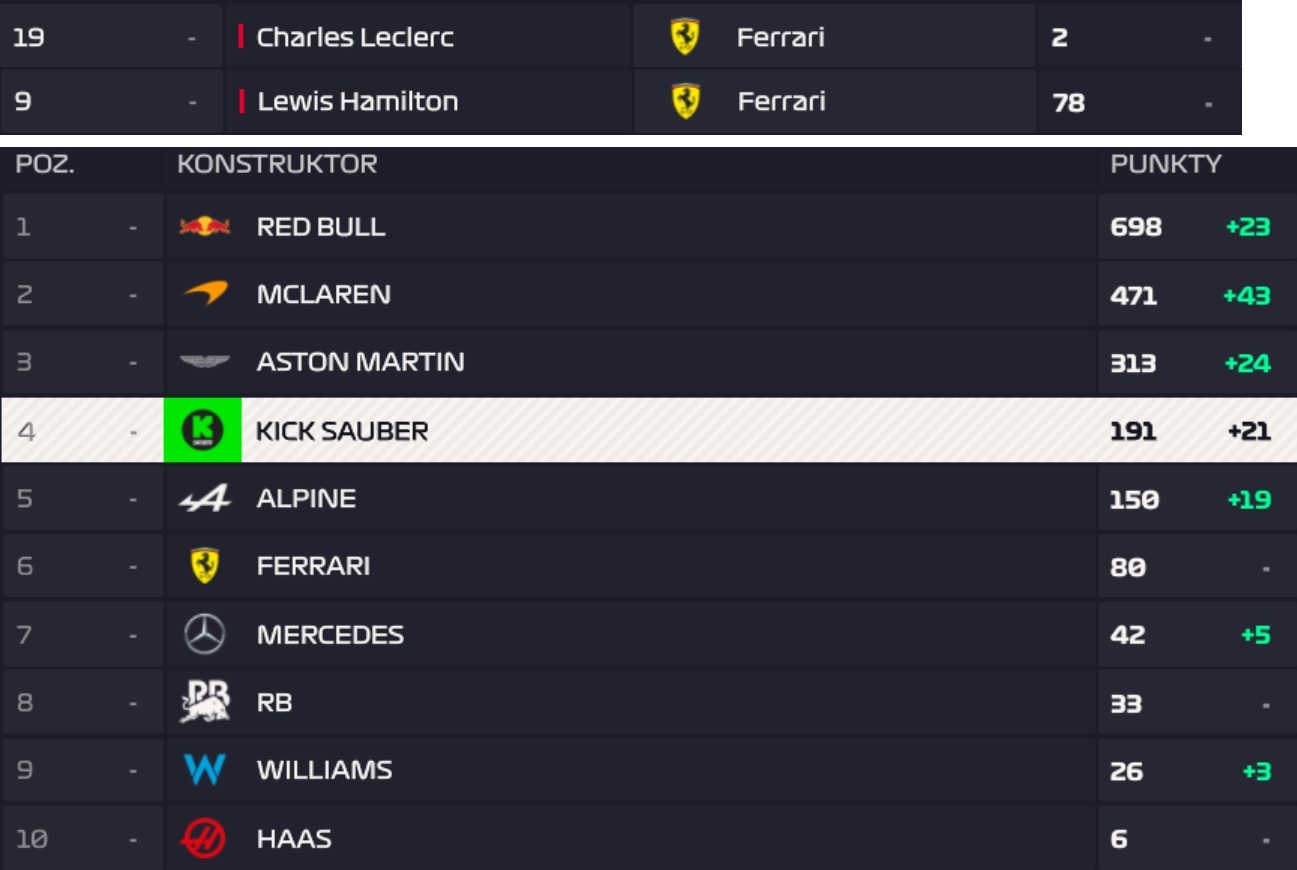Click McLaren's +43 points gain
The image size is (1297, 870).
[1247, 295]
